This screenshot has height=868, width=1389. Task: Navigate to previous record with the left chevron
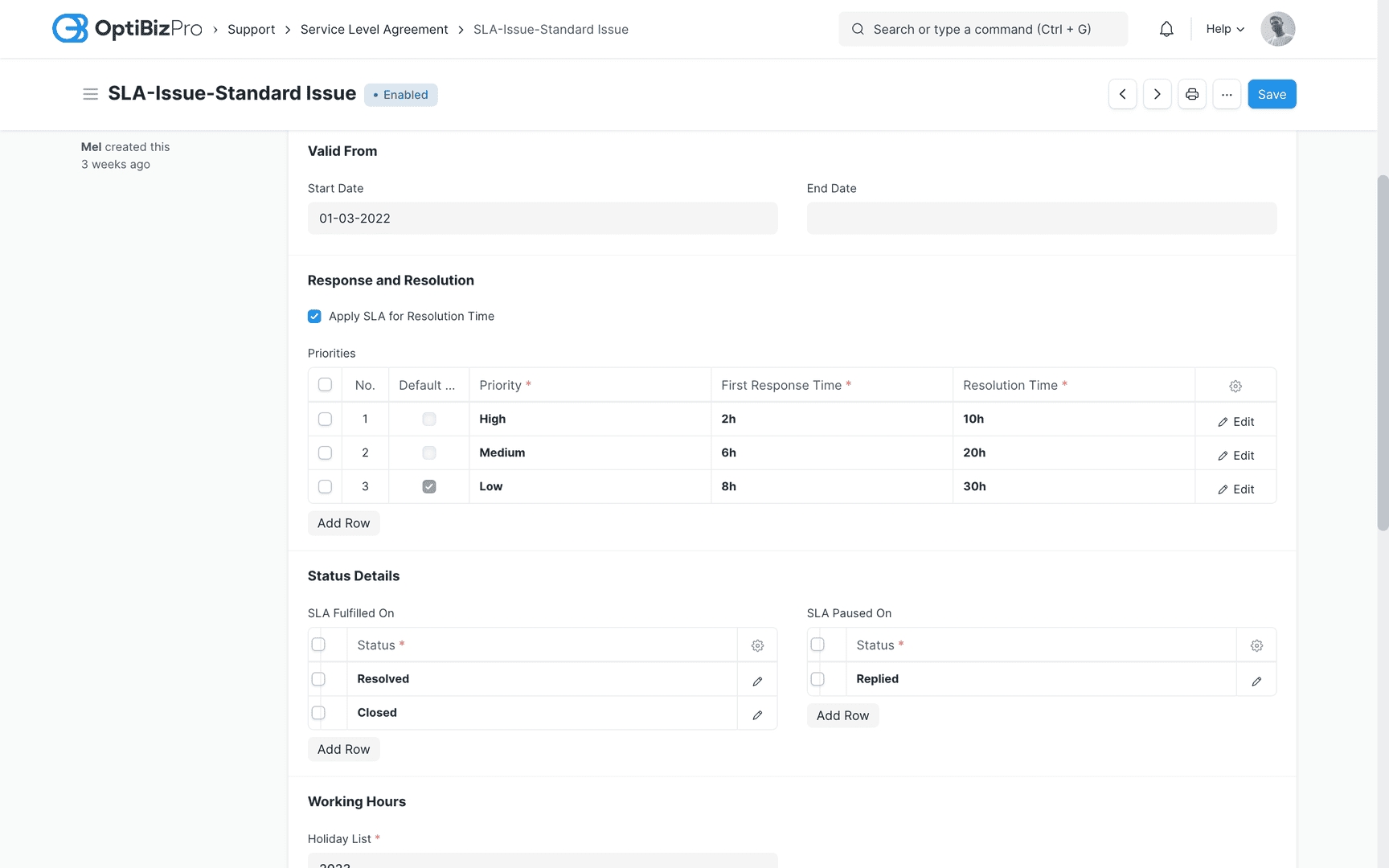pyautogui.click(x=1122, y=94)
